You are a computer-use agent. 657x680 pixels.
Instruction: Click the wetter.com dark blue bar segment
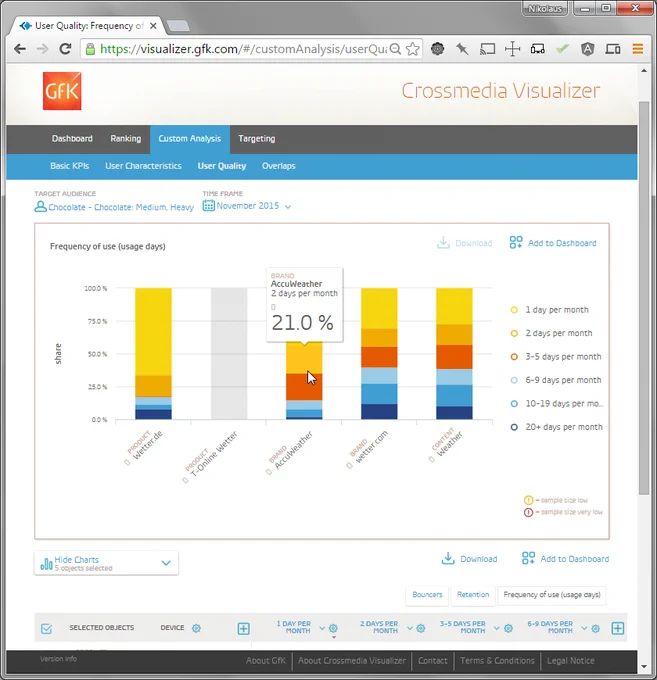(x=379, y=412)
